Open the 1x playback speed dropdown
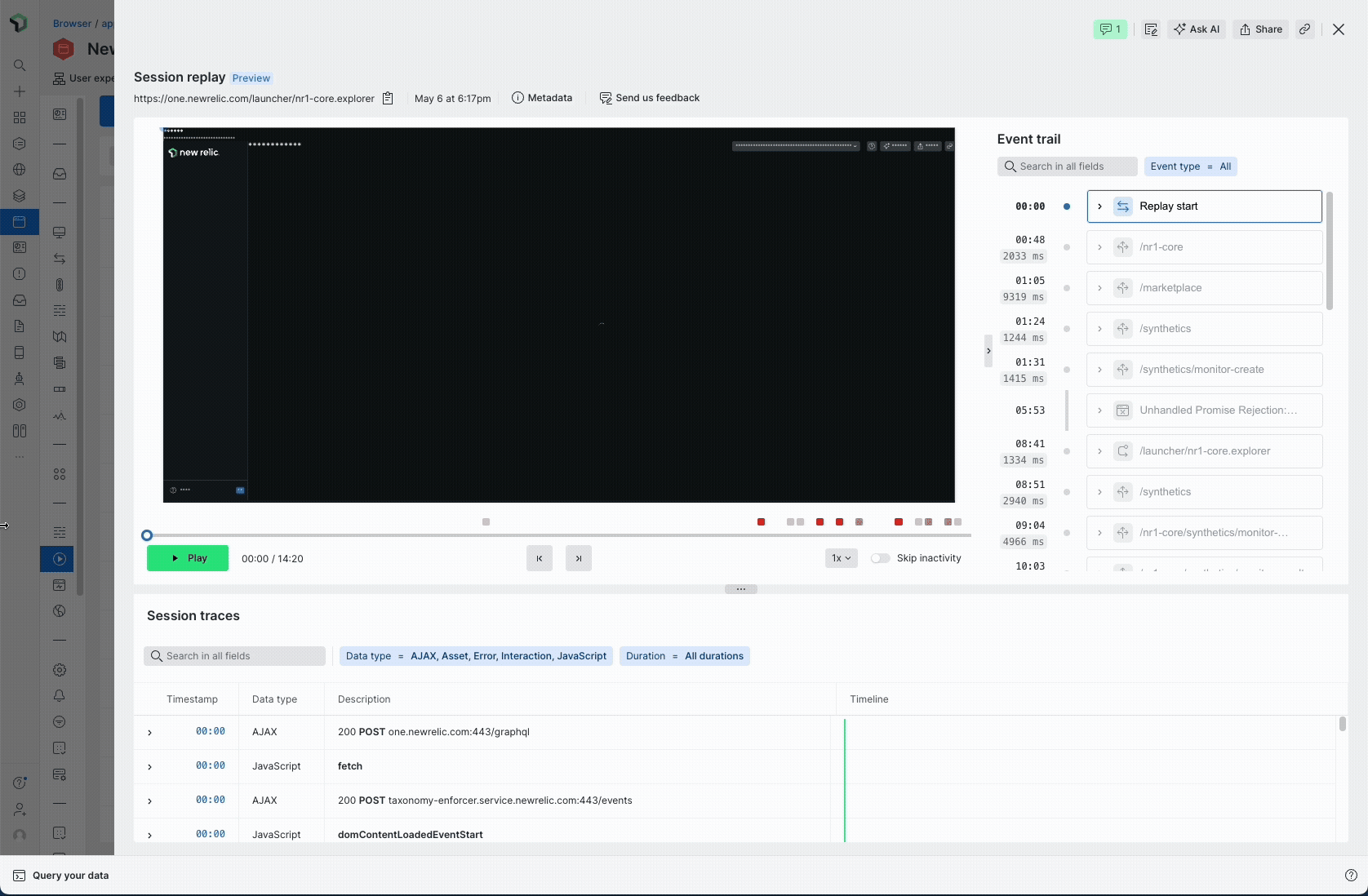Viewport: 1368px width, 896px height. point(841,558)
